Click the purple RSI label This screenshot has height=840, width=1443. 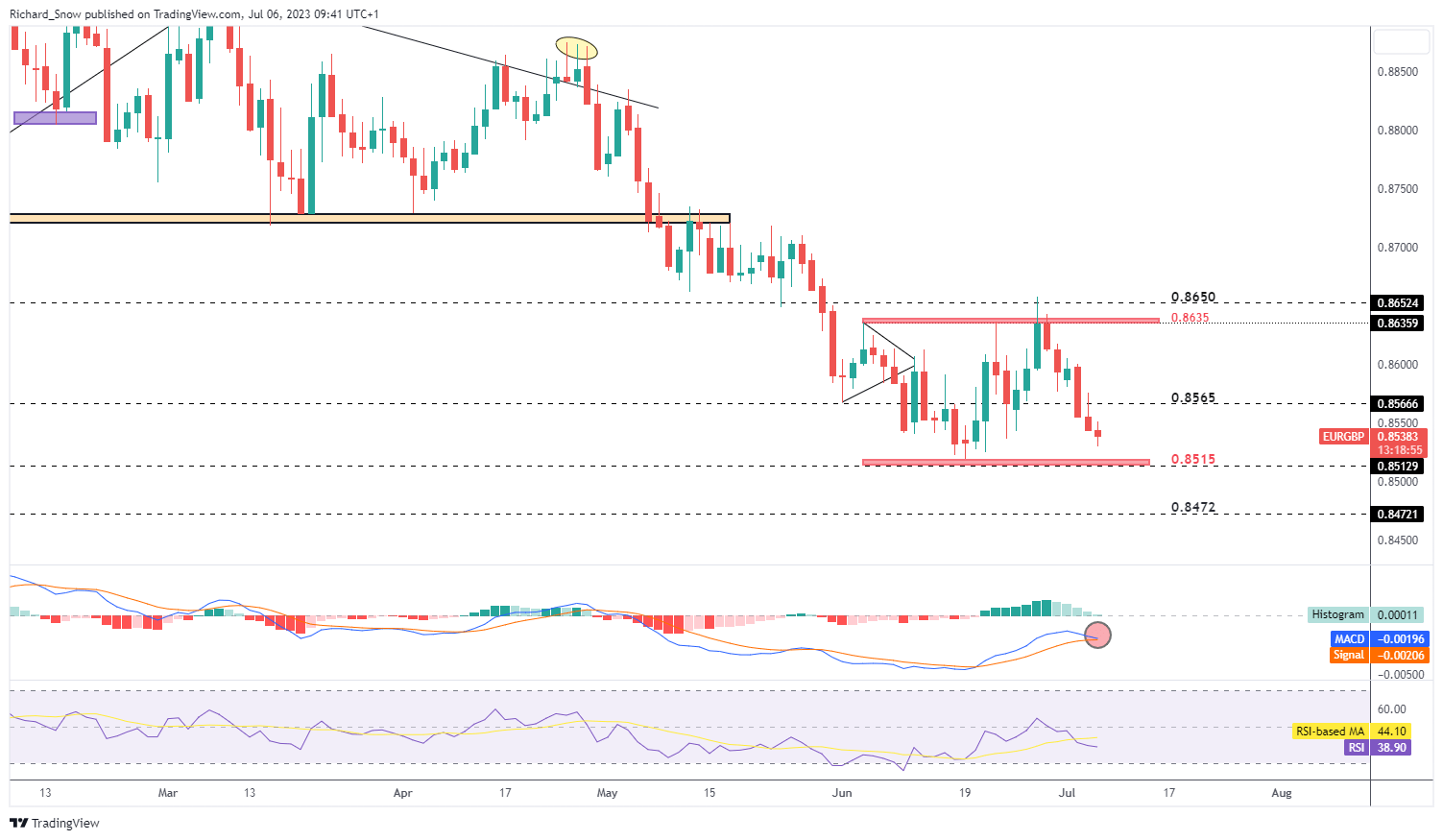point(1356,747)
